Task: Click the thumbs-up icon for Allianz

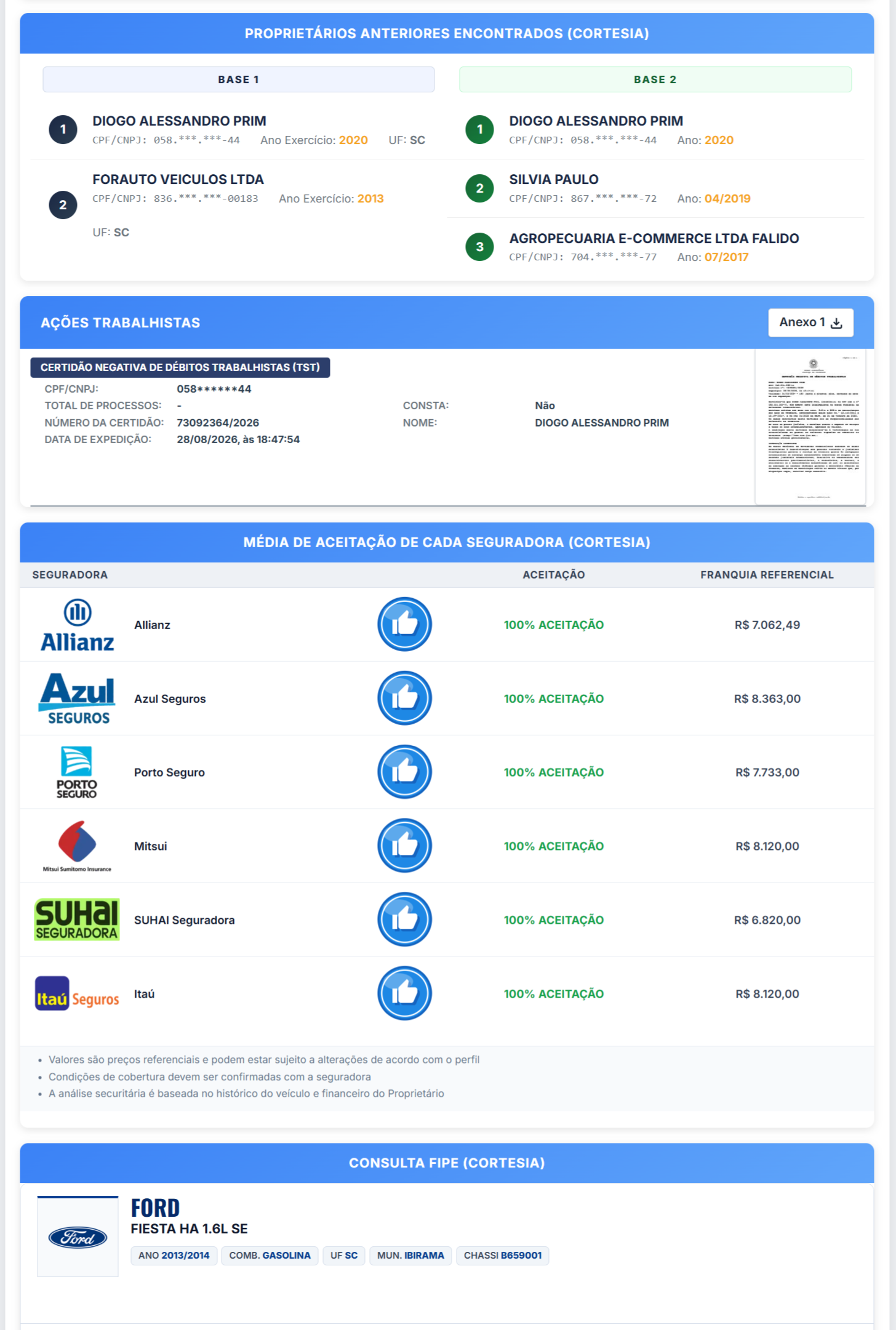Action: [404, 624]
